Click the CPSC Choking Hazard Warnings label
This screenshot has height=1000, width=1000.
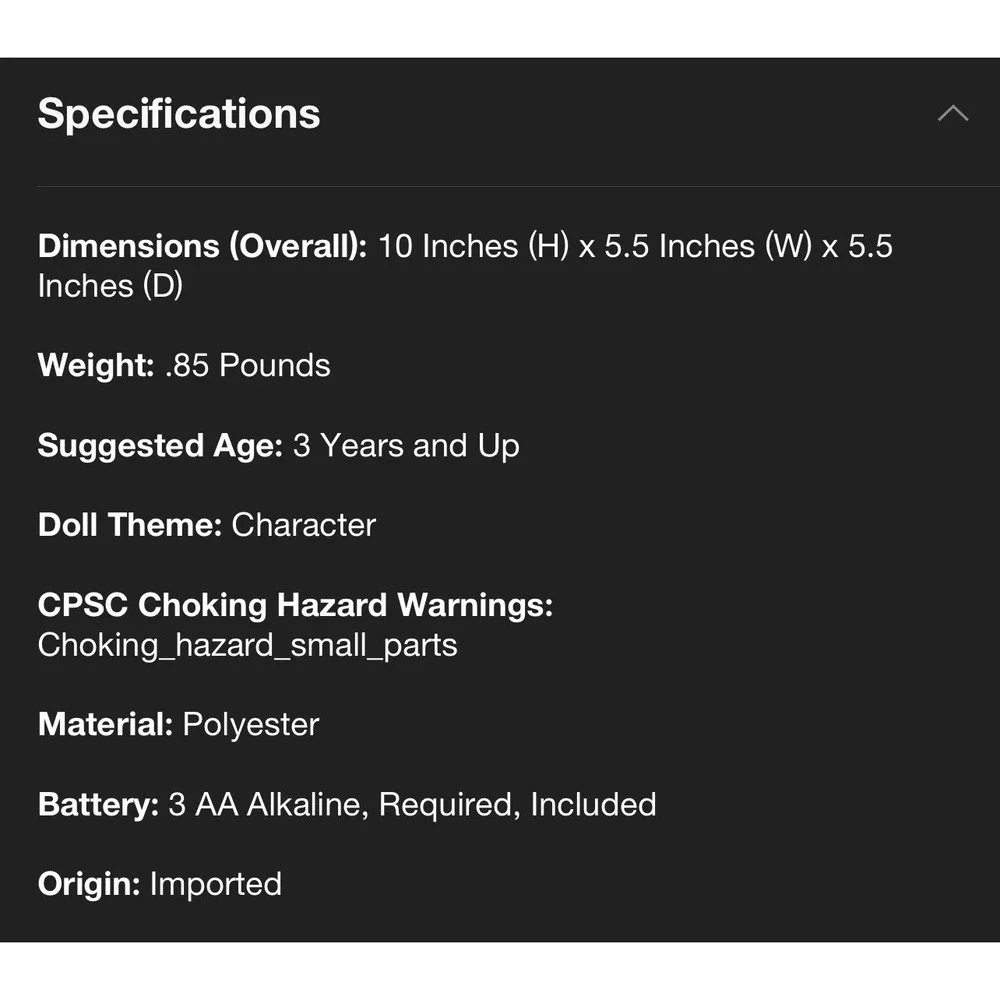(295, 605)
